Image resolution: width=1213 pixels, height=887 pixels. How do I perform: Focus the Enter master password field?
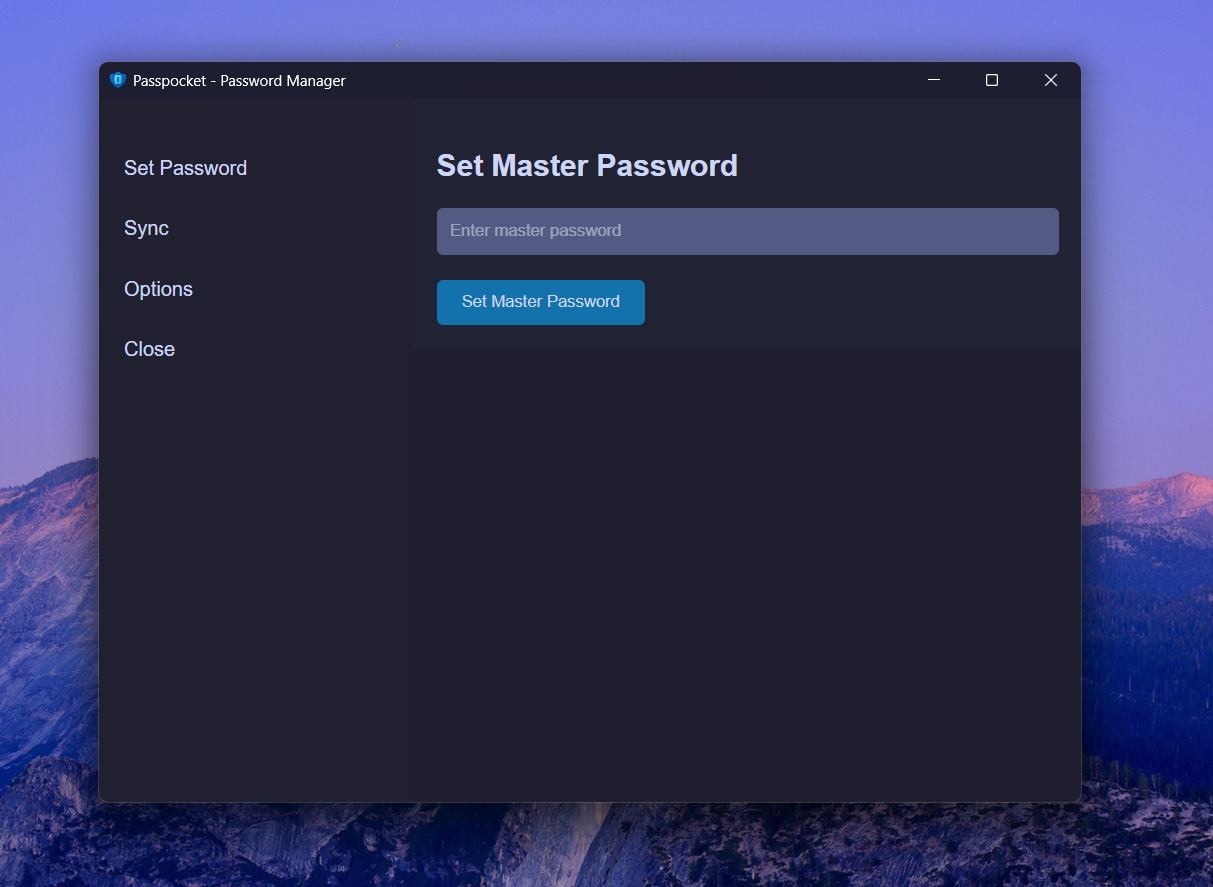pyautogui.click(x=747, y=231)
